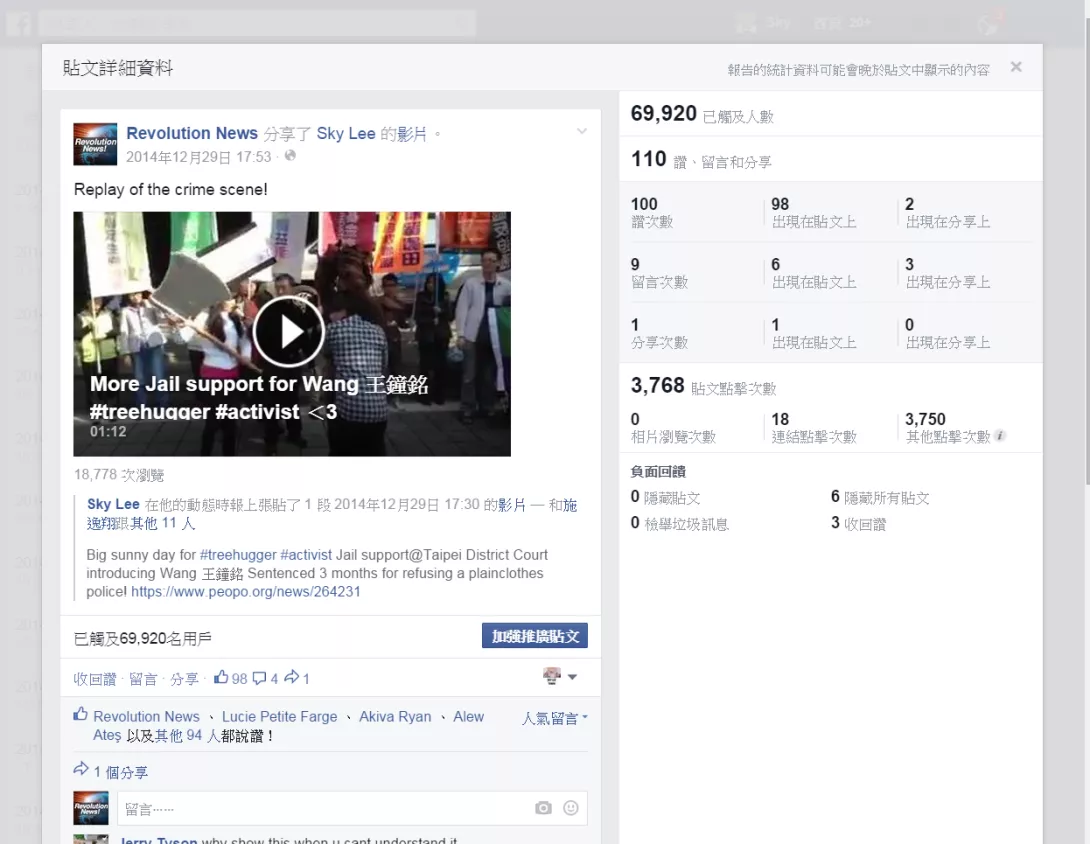1090x844 pixels.
Task: Click the Revolution News avatar at top of post
Action: [x=95, y=144]
